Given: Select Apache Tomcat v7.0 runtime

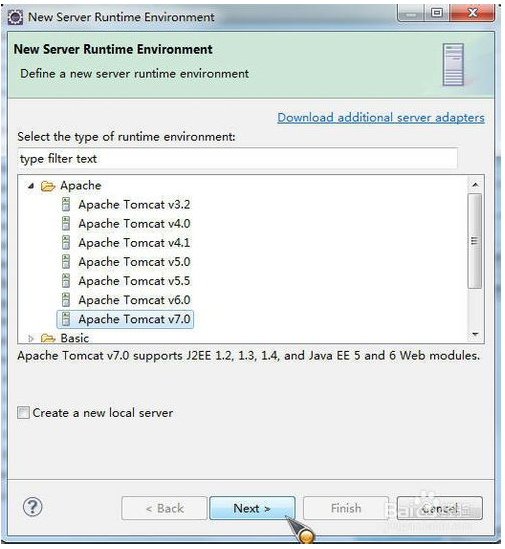Looking at the screenshot, I should tap(134, 319).
